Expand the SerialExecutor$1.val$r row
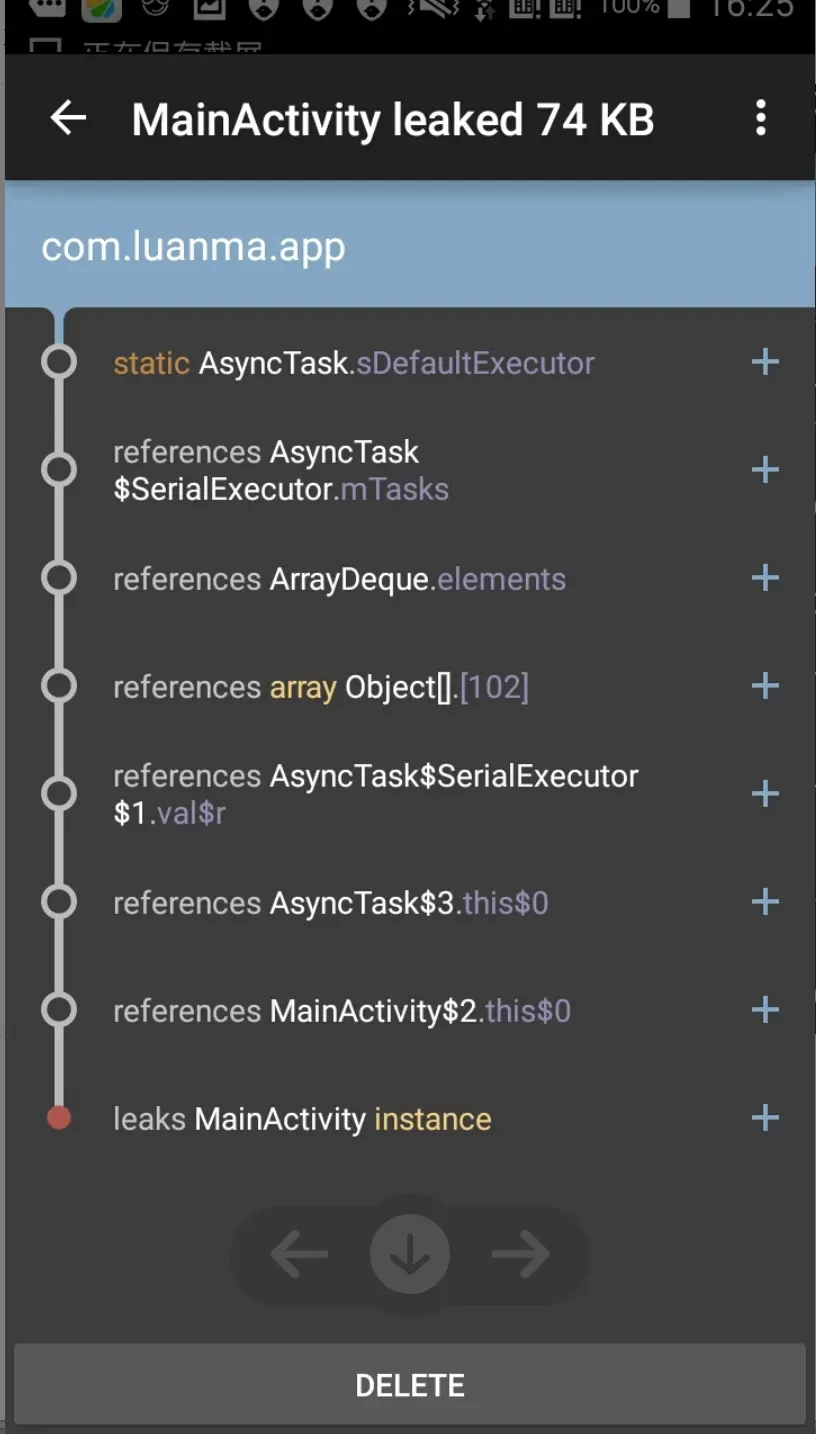Screen dimensions: 816x1434 click(765, 794)
